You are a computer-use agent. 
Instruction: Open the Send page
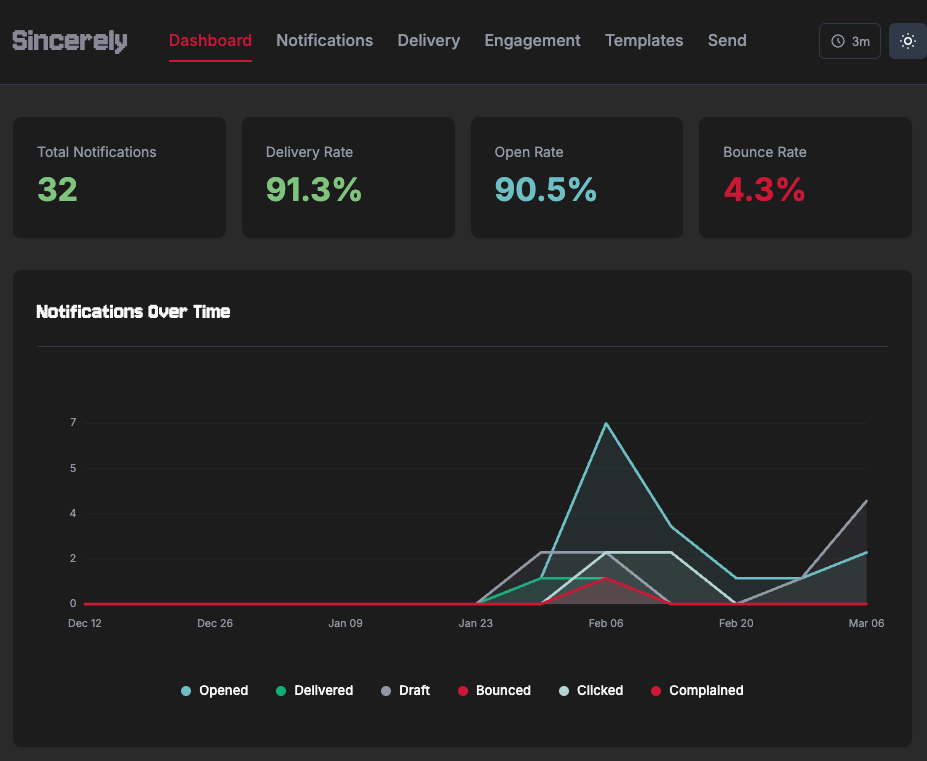[727, 41]
